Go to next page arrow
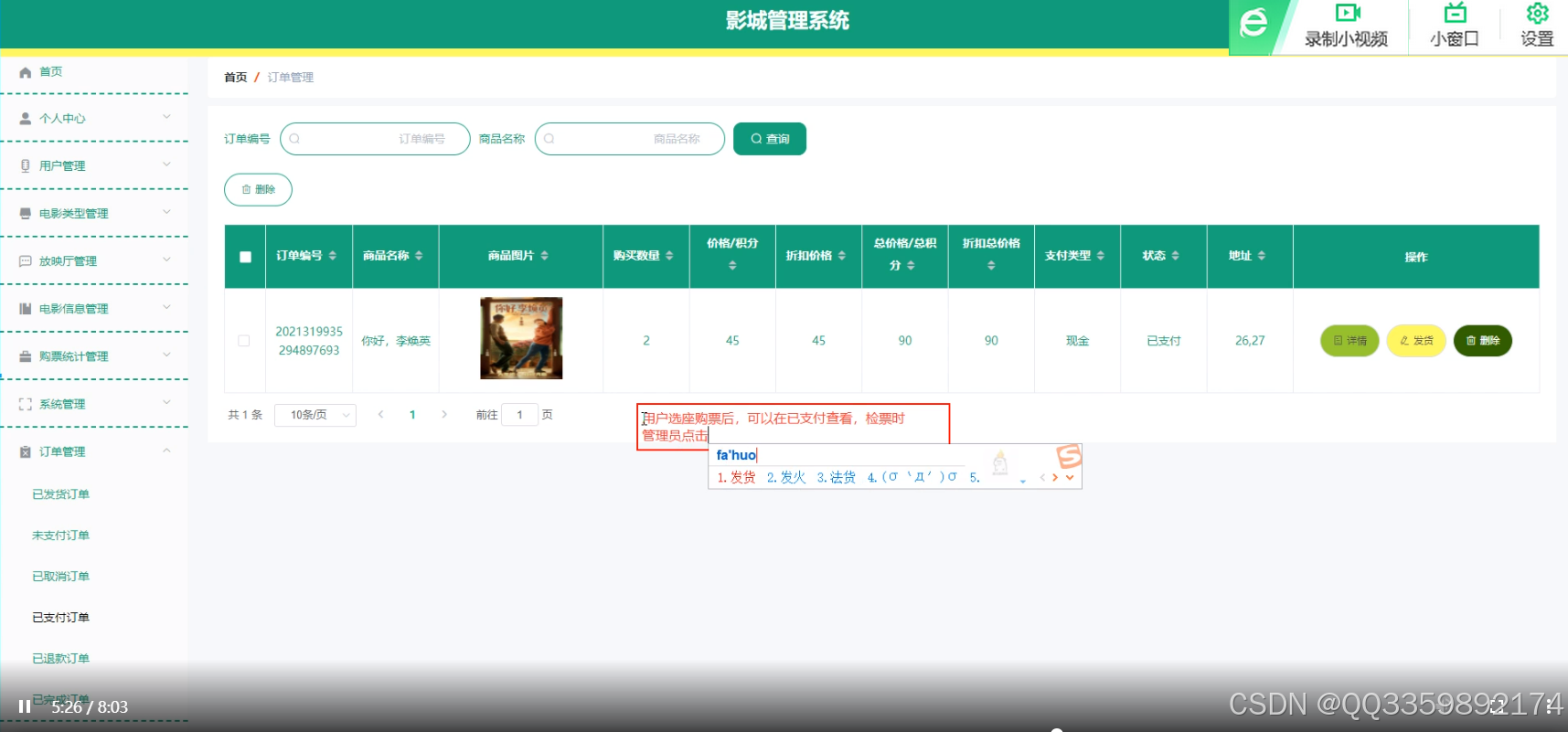1568x732 pixels. click(x=444, y=415)
